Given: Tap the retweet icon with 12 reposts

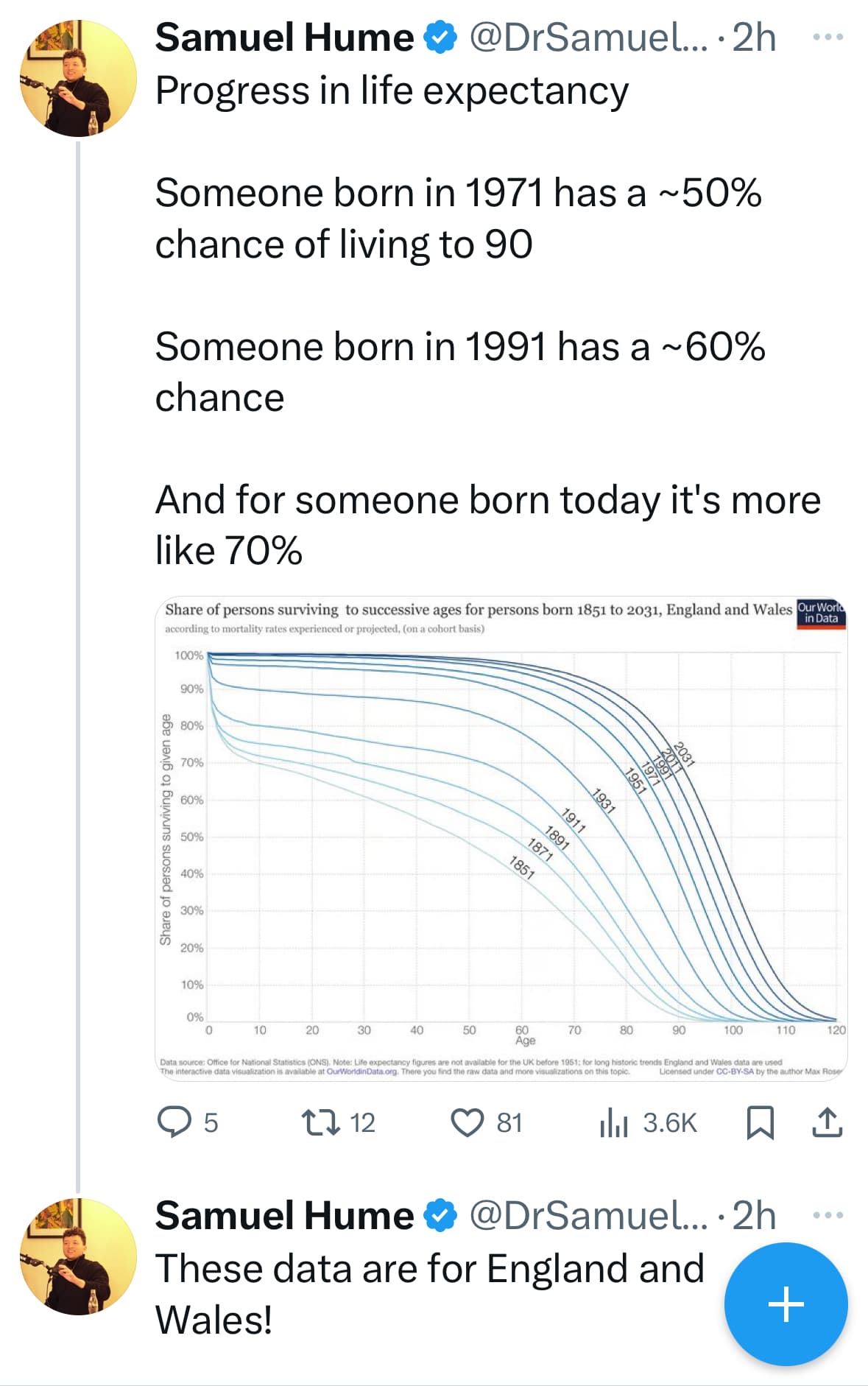Looking at the screenshot, I should [320, 1122].
